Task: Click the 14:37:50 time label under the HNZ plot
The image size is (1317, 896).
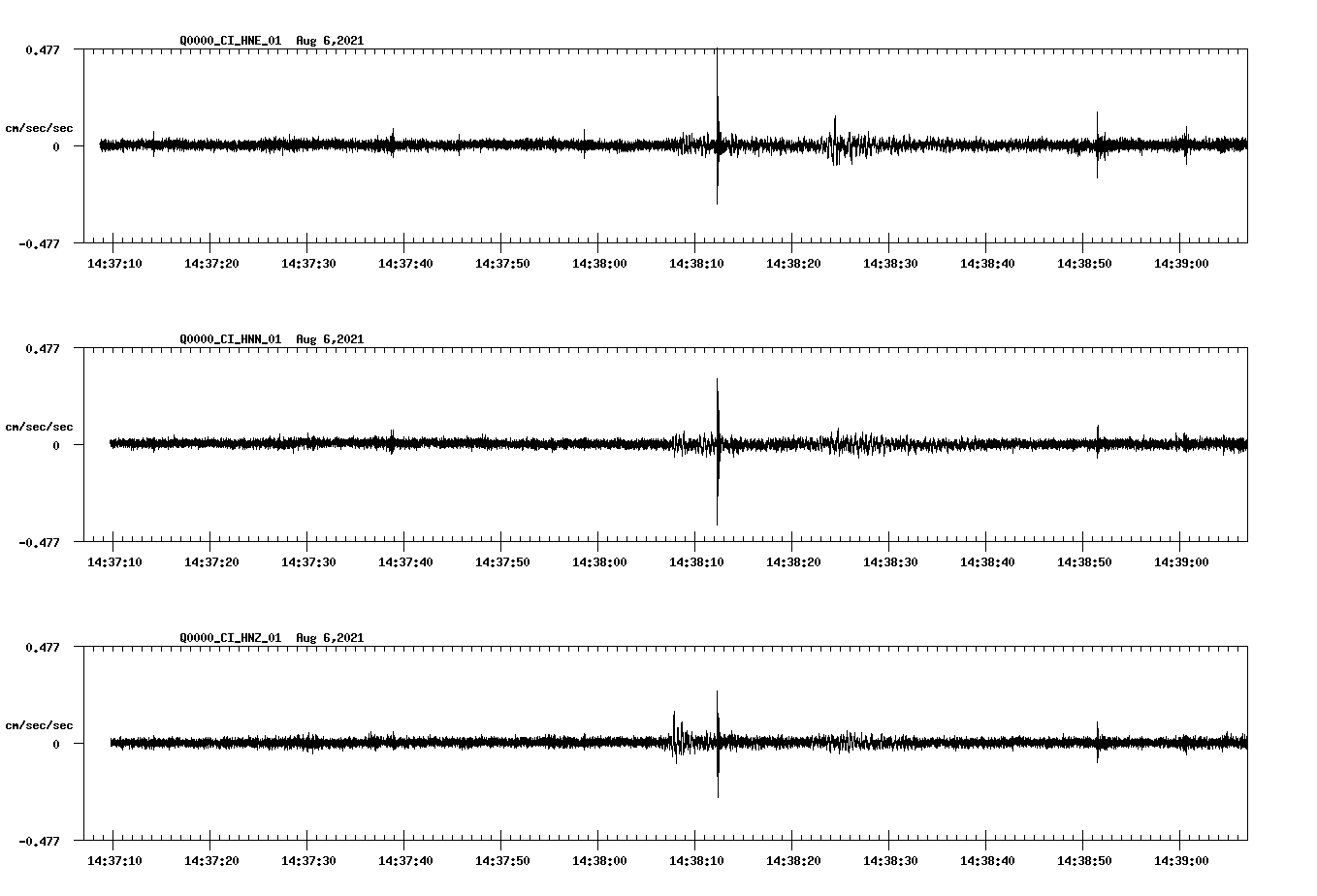Action: pos(502,861)
